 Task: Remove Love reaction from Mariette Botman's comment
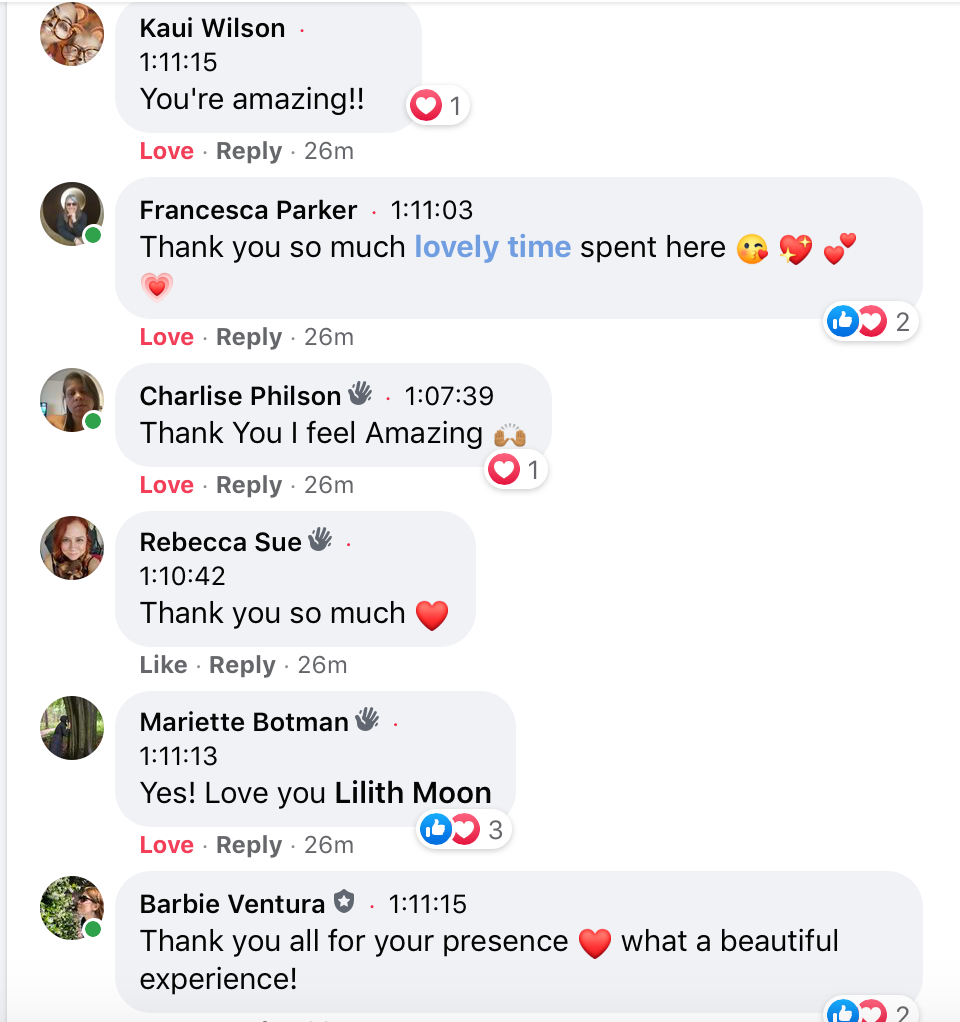(x=166, y=845)
